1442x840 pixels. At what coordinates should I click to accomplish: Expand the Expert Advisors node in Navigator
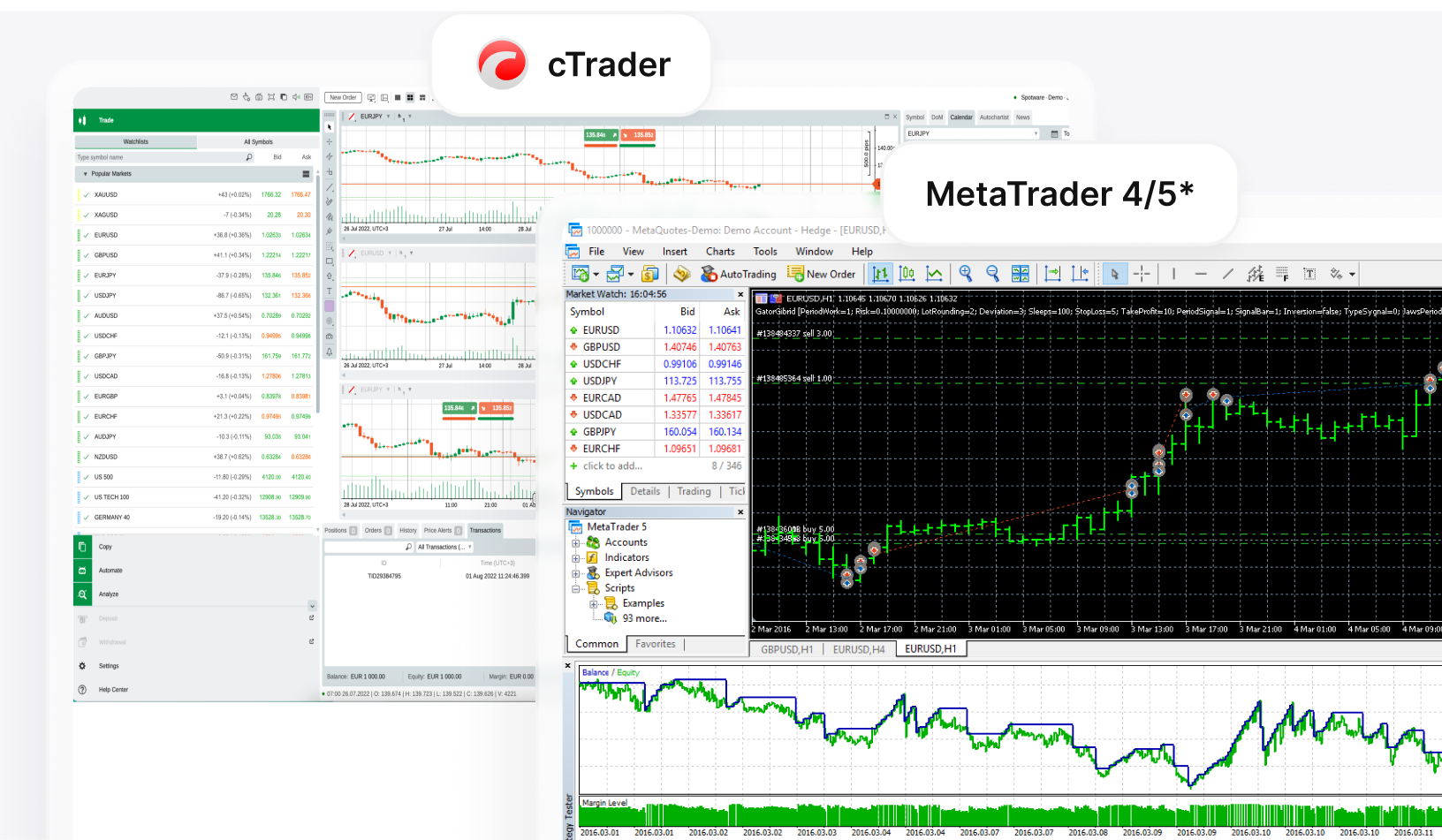[x=575, y=573]
